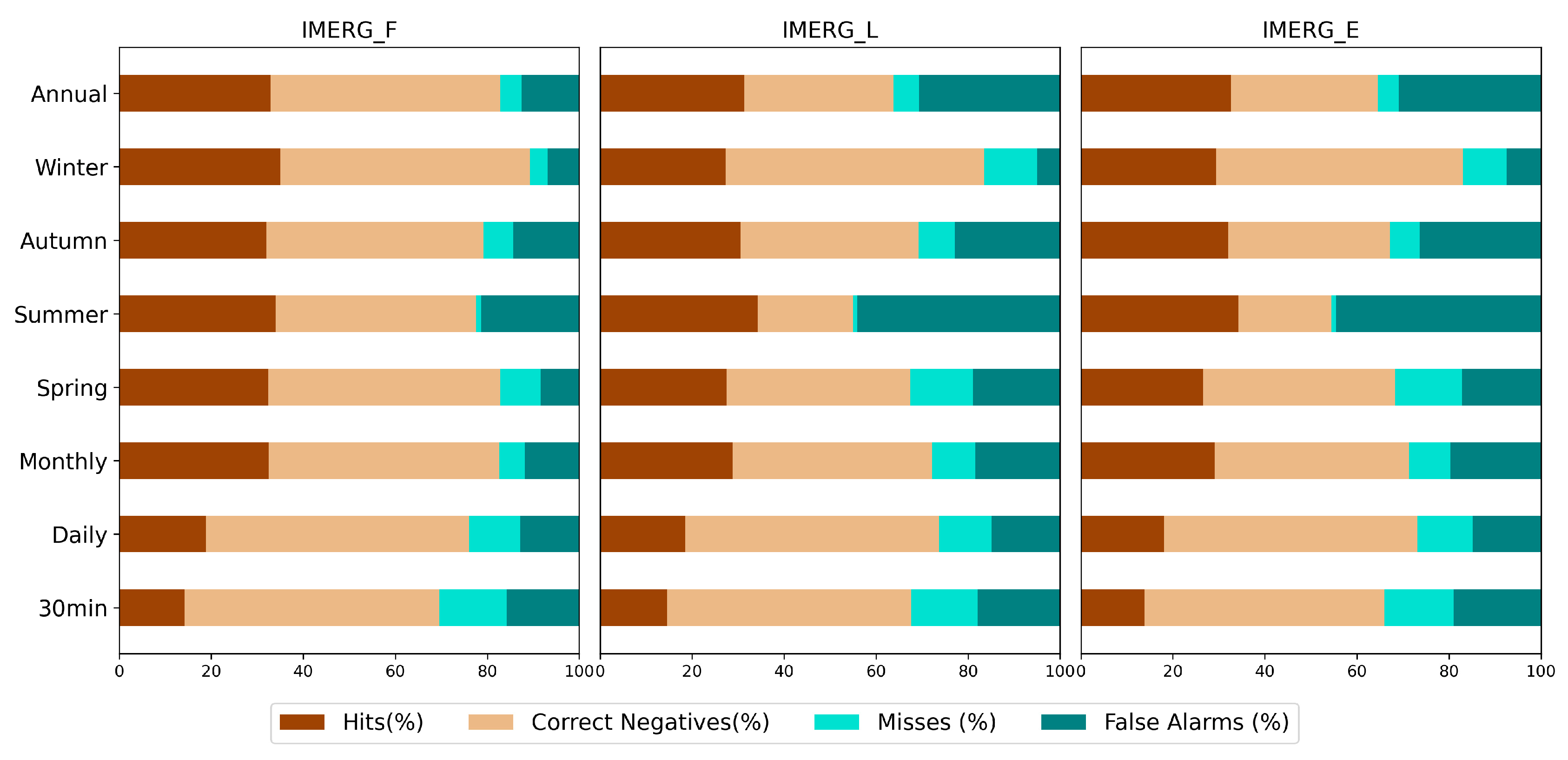Select the IMERG_F panel title
Image resolution: width=1568 pixels, height=760 pixels.
(x=349, y=30)
